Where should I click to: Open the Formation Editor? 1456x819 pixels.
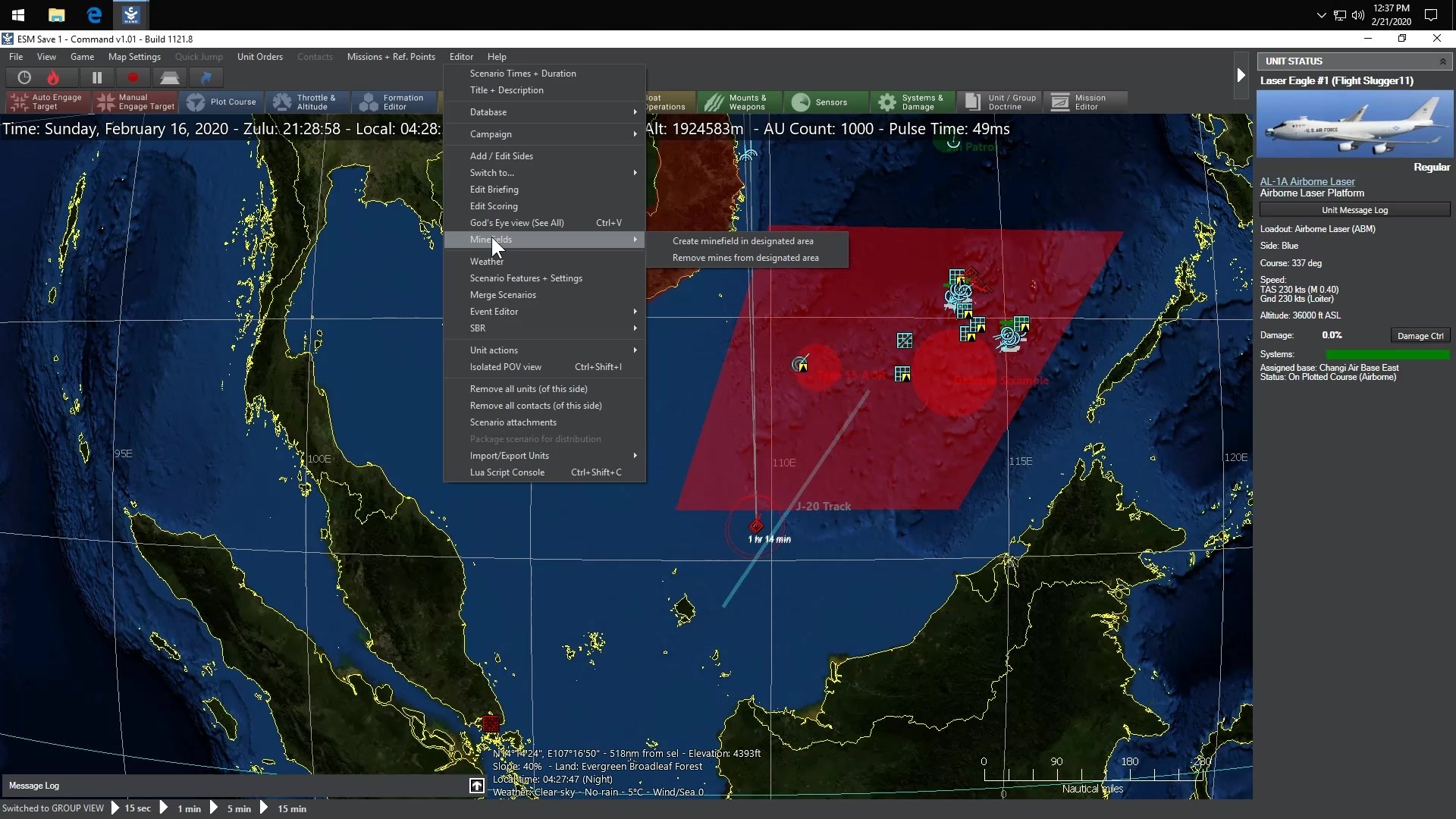(x=395, y=102)
